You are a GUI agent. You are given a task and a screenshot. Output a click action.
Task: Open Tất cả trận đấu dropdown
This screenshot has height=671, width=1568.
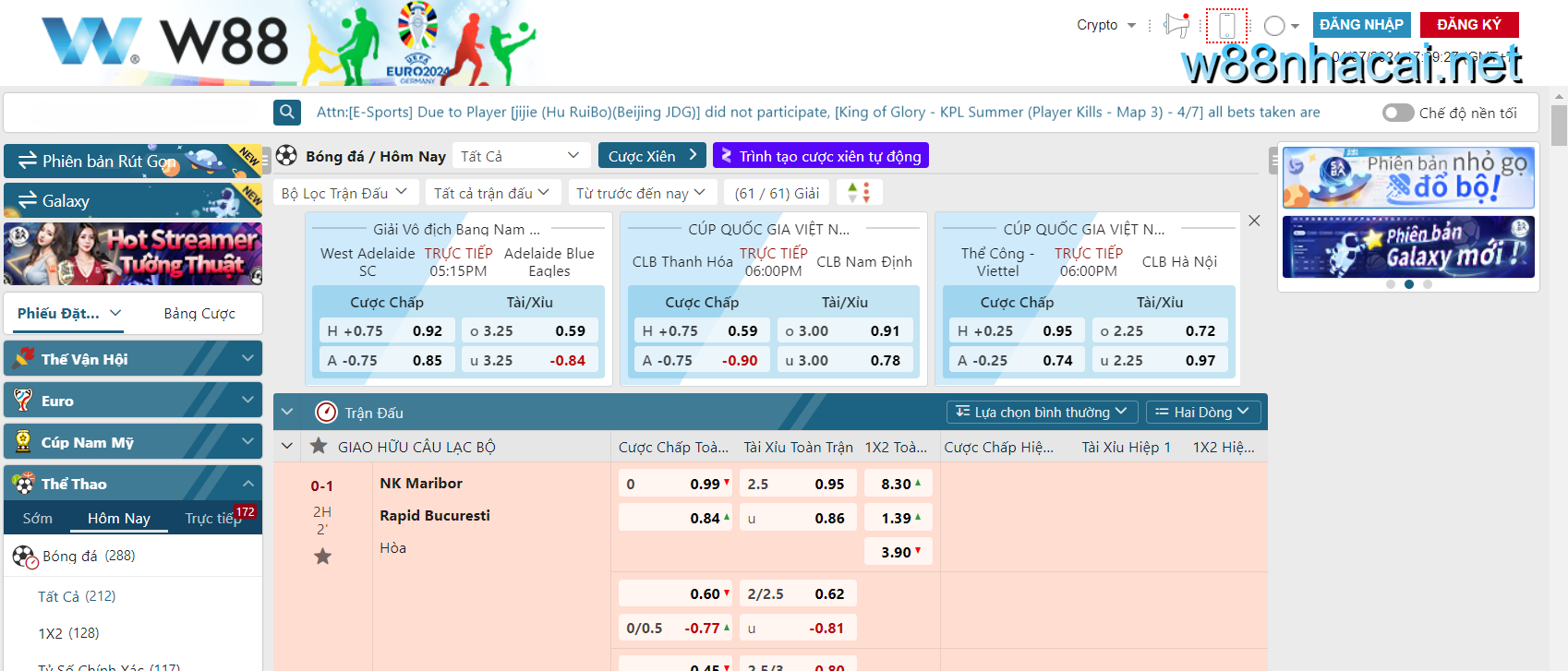point(492,193)
